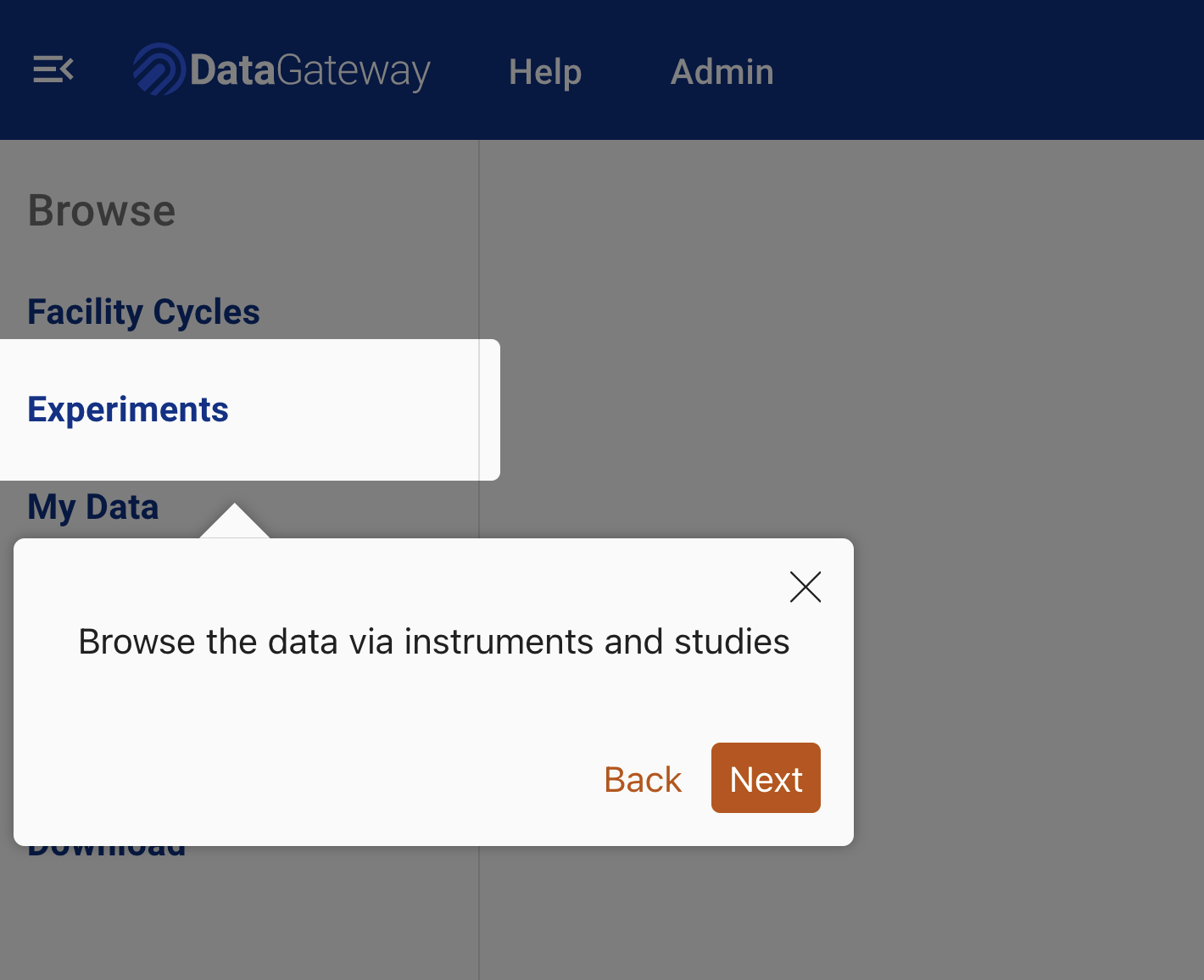The image size is (1204, 980).
Task: Click the tooltip text about browsing instruments
Action: pos(433,642)
